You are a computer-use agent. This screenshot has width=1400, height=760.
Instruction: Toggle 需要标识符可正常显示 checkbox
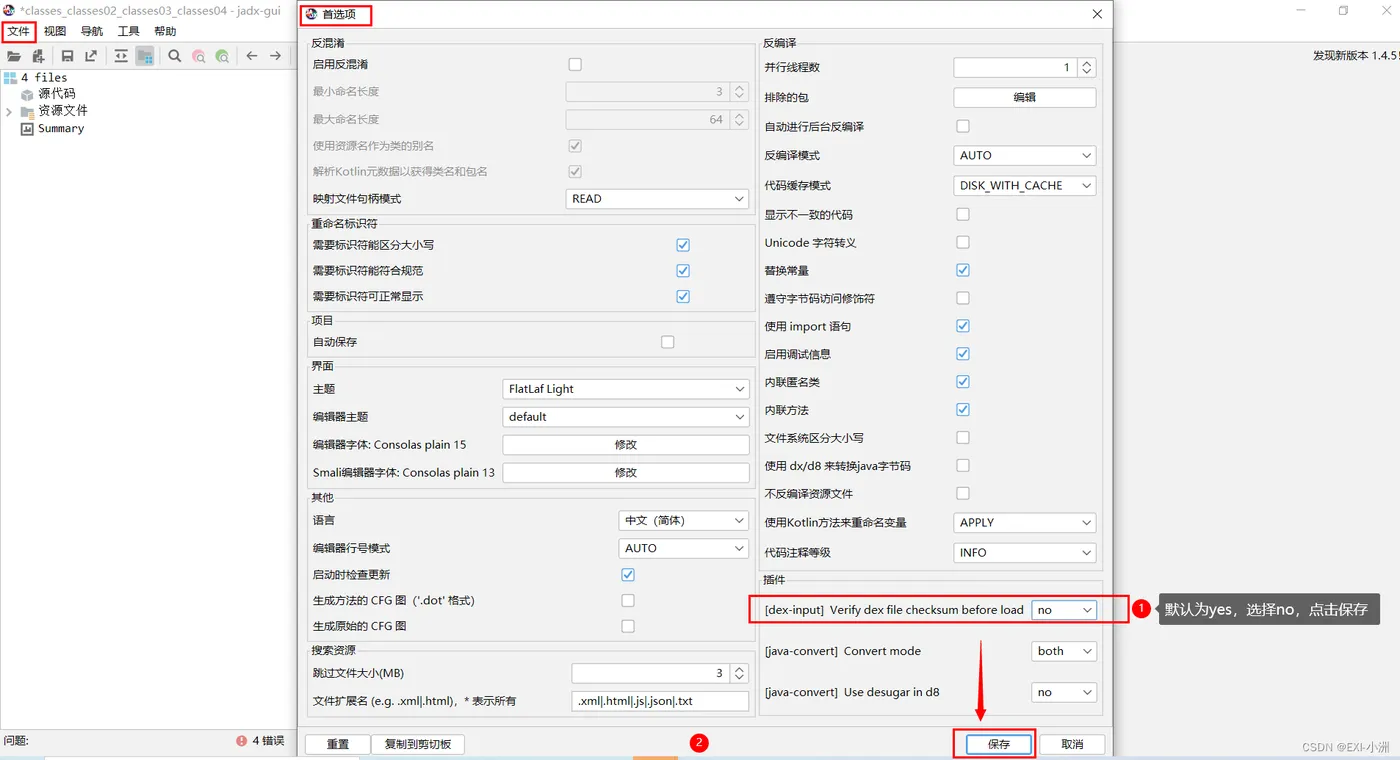(x=683, y=297)
